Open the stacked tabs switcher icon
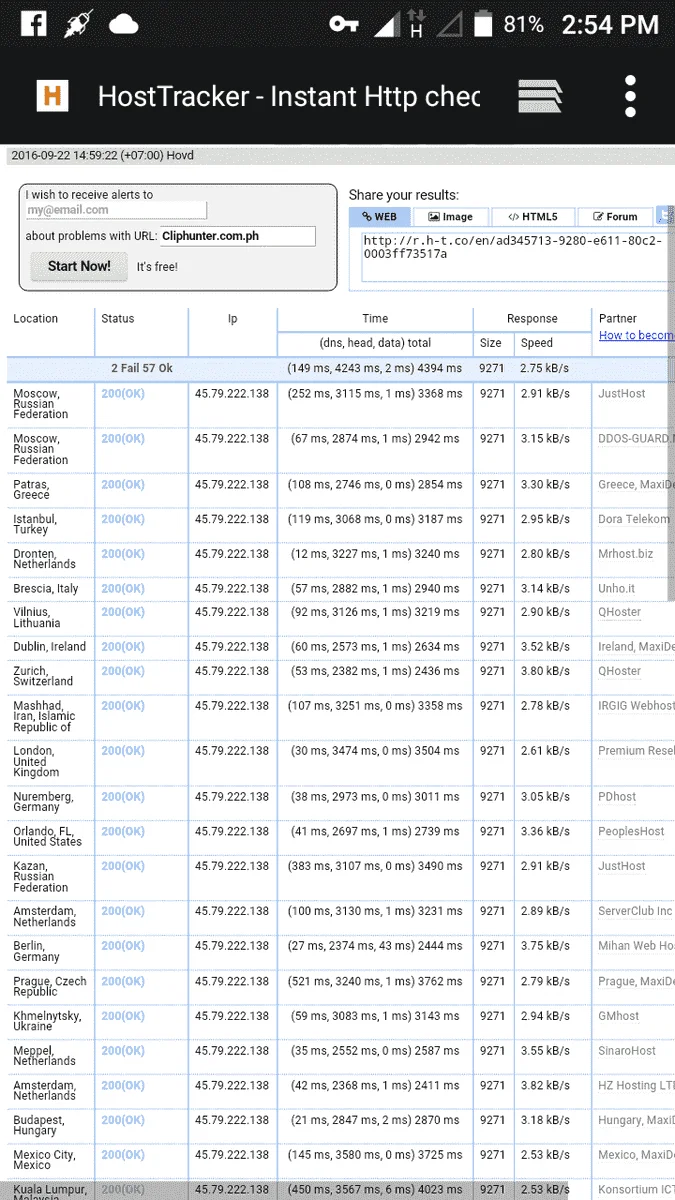This screenshot has width=675, height=1200. coord(540,96)
